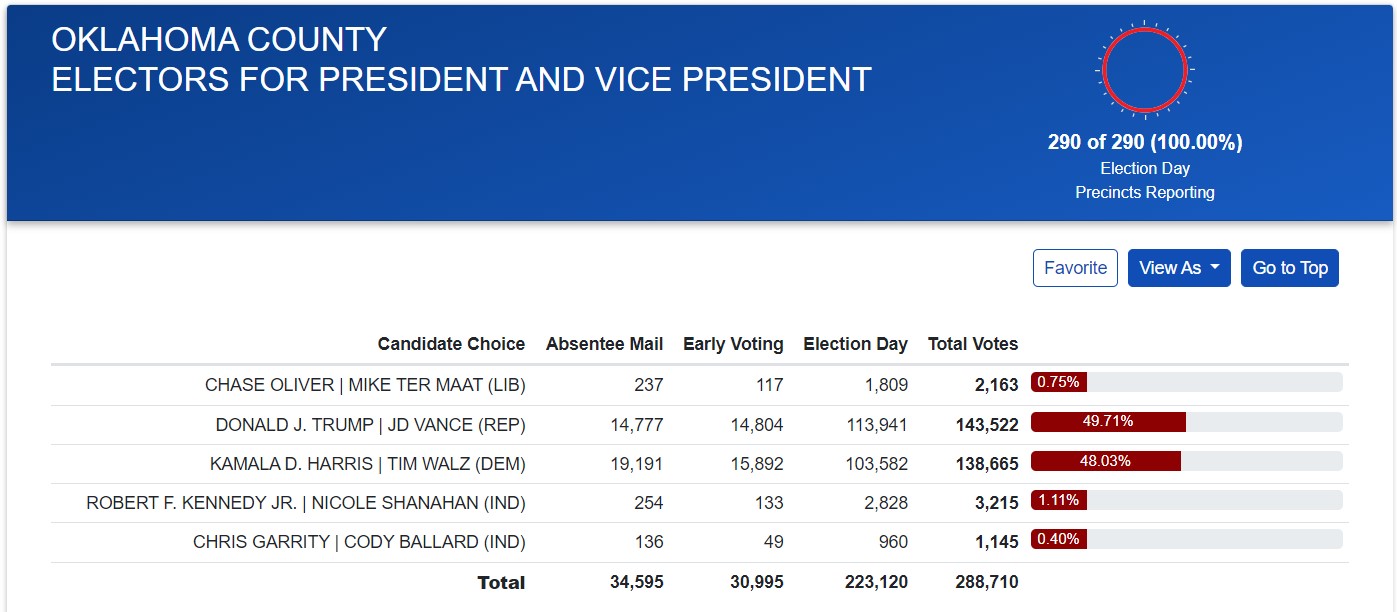Select the Kamala D. Harris candidate row
1397x612 pixels.
(367, 464)
